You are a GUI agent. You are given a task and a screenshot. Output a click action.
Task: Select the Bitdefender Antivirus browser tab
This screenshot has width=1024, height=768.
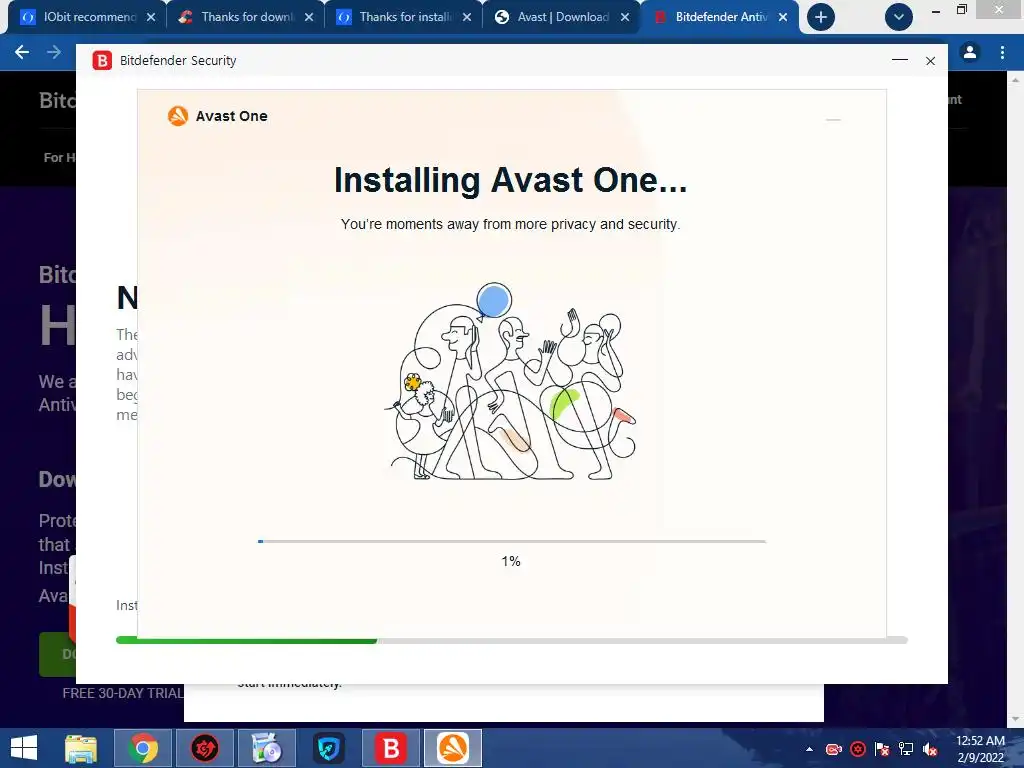pos(720,17)
